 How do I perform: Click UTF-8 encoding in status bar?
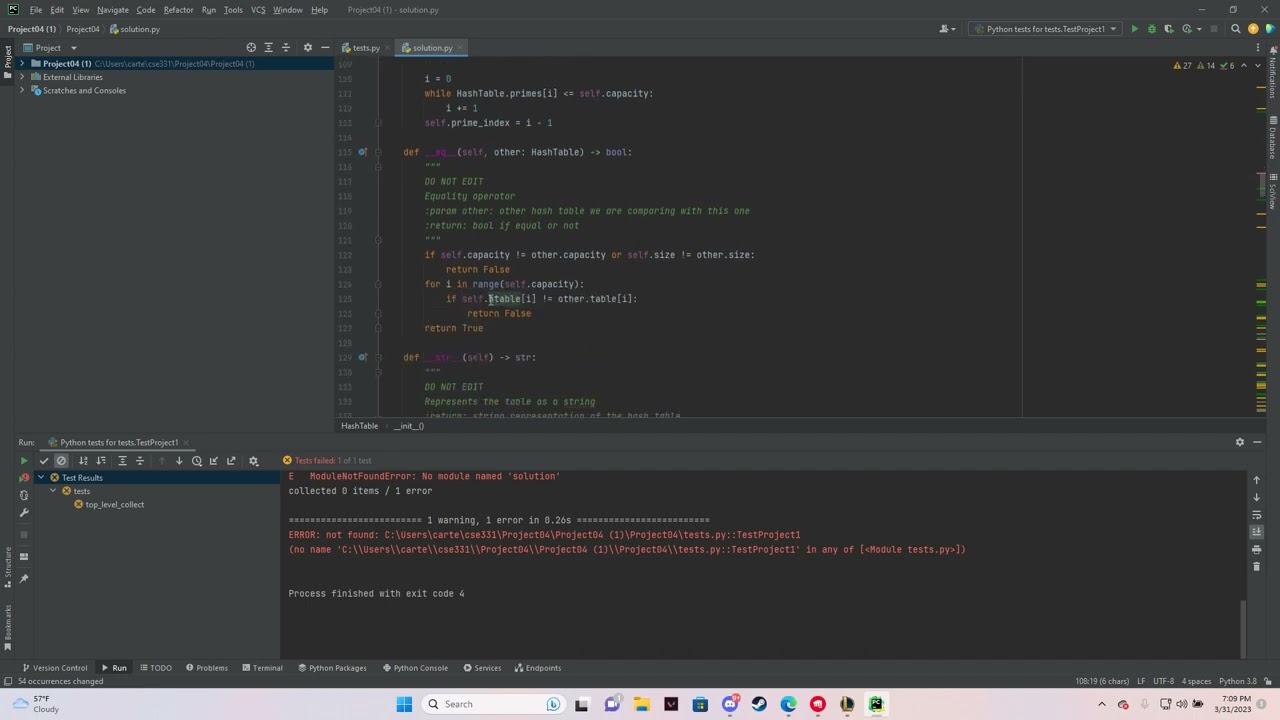coord(1163,682)
